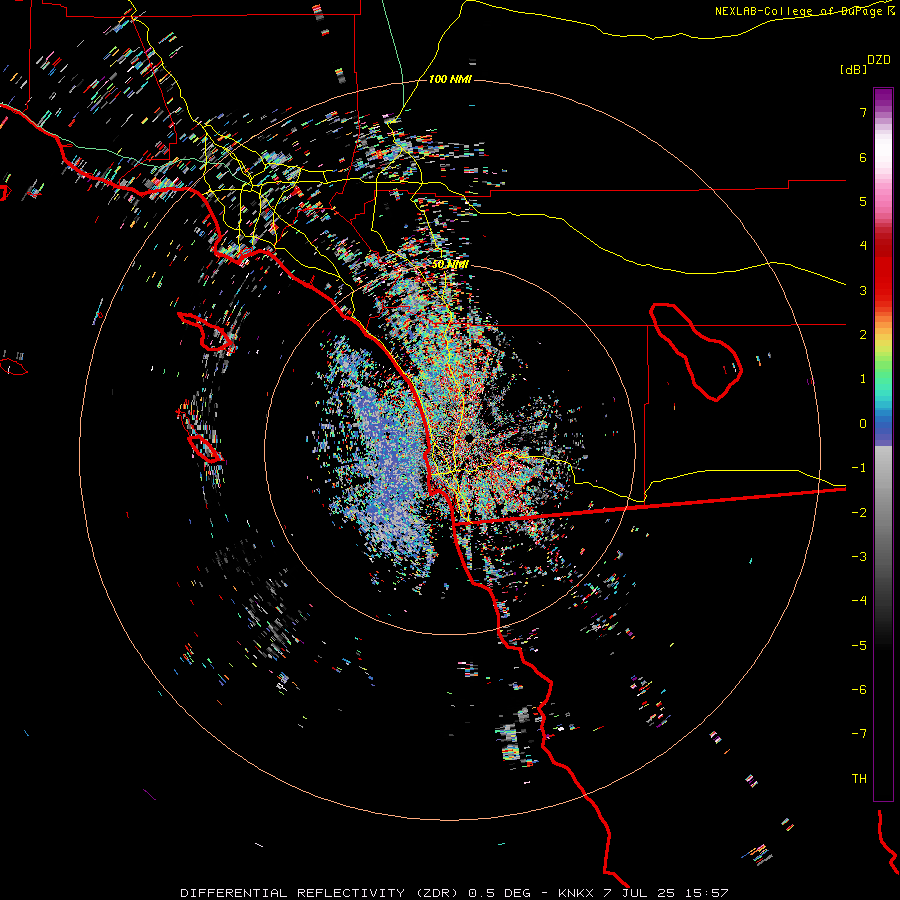The image size is (900, 900).
Task: Click the '50 NMI' range ring label
Action: pyautogui.click(x=450, y=264)
